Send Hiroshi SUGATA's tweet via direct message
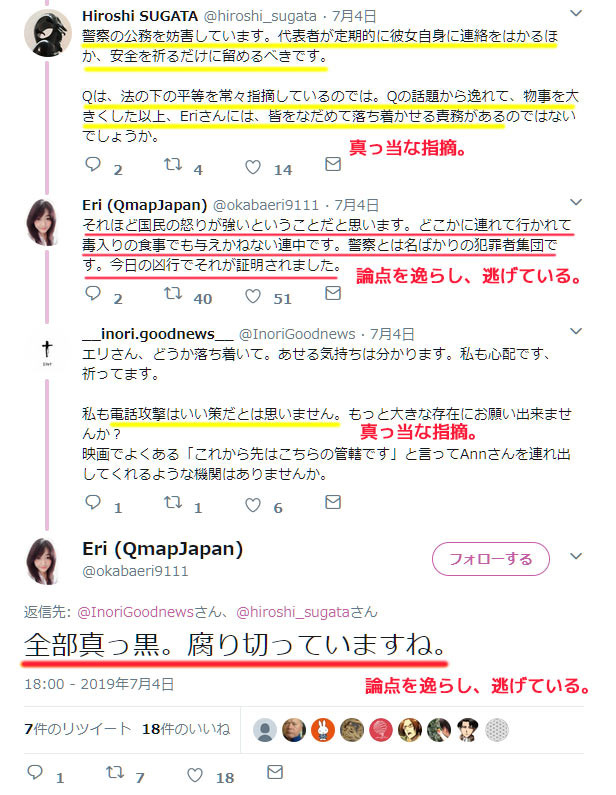616x795 pixels. (x=333, y=164)
